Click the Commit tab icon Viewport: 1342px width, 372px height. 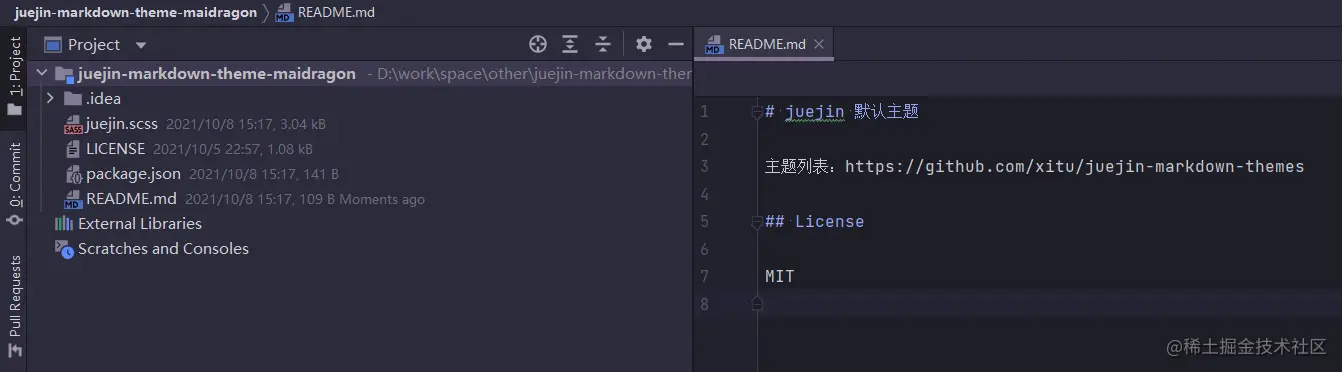point(14,220)
